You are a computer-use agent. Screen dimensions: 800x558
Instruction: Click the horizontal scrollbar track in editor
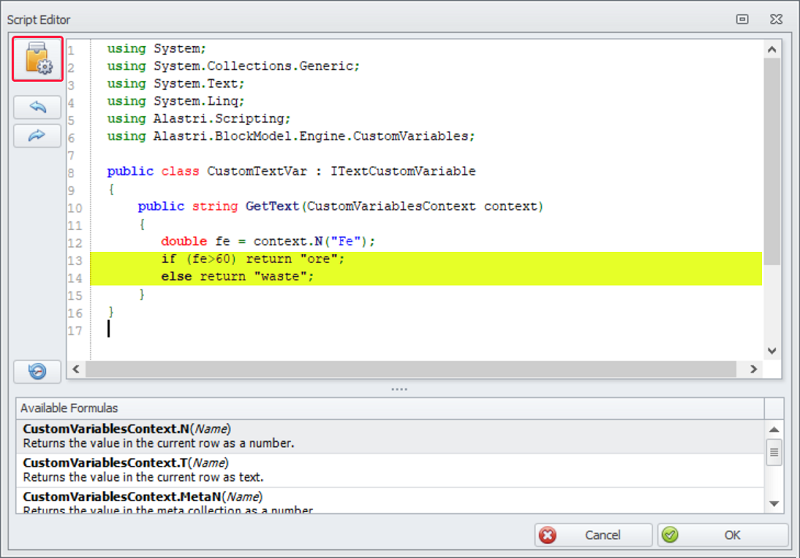(x=411, y=369)
